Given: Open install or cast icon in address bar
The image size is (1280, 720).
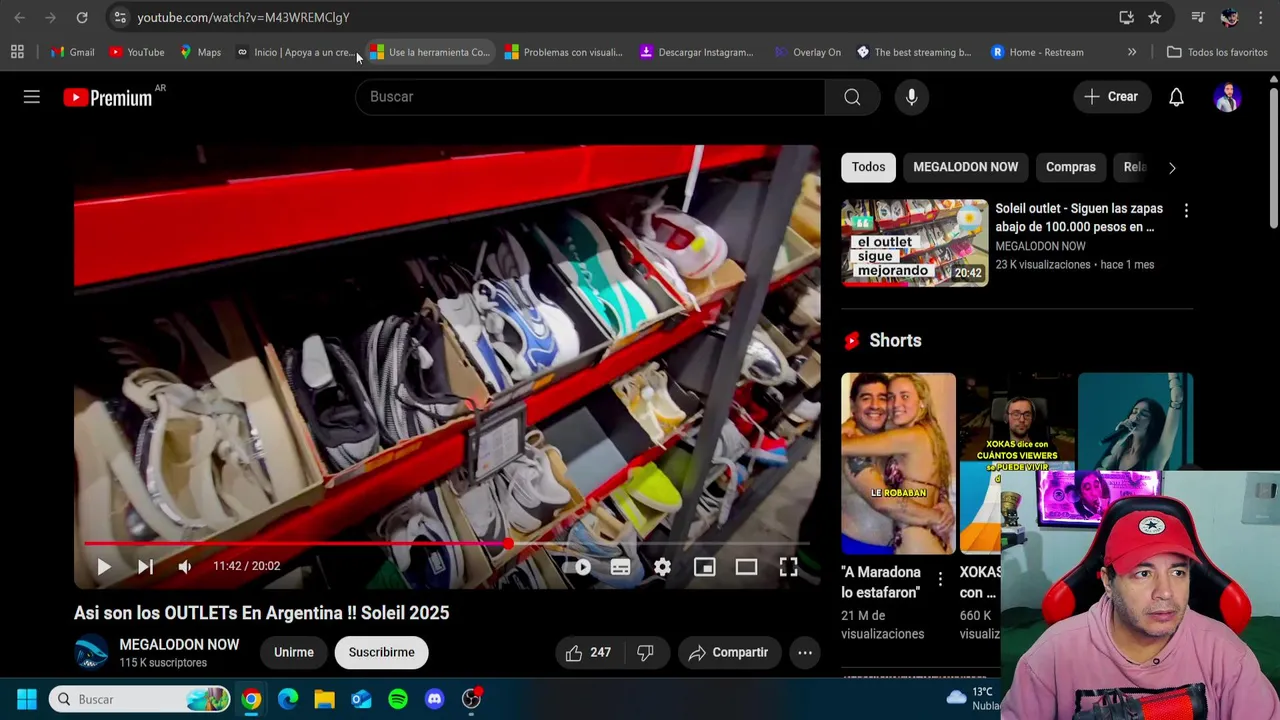Looking at the screenshot, I should click(1126, 17).
